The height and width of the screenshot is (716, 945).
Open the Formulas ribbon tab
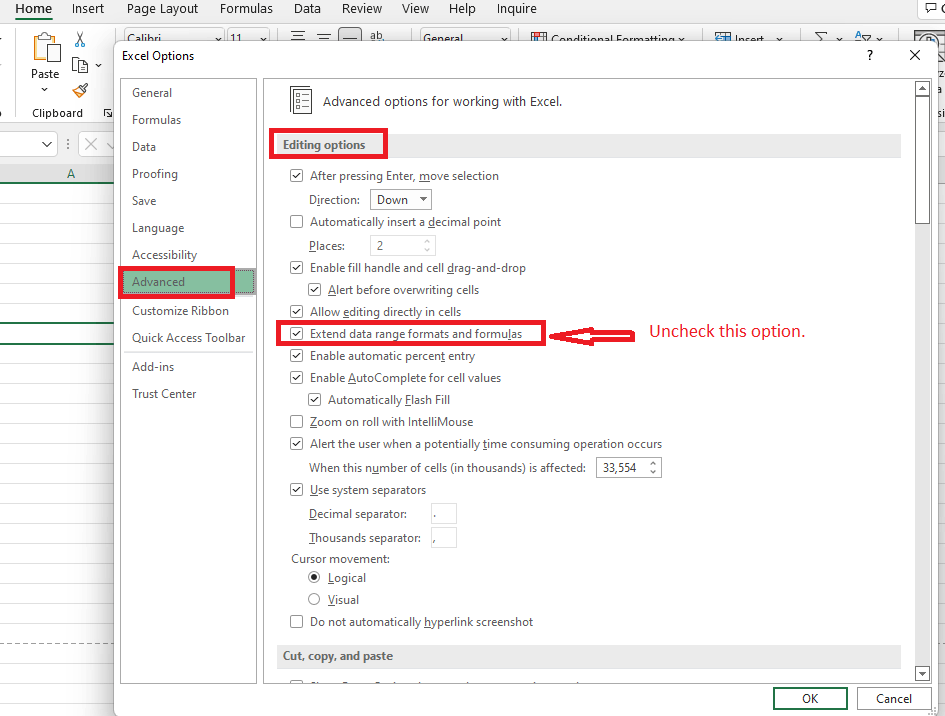tap(246, 9)
